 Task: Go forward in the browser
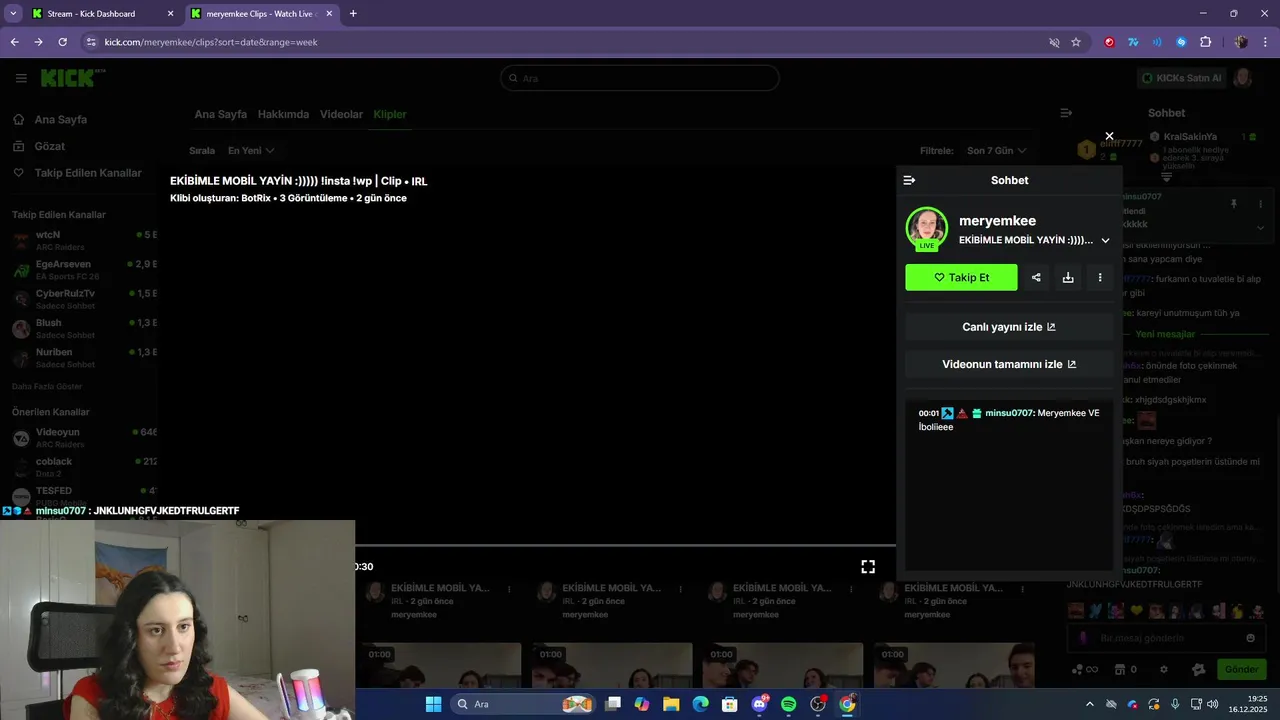pyautogui.click(x=38, y=42)
